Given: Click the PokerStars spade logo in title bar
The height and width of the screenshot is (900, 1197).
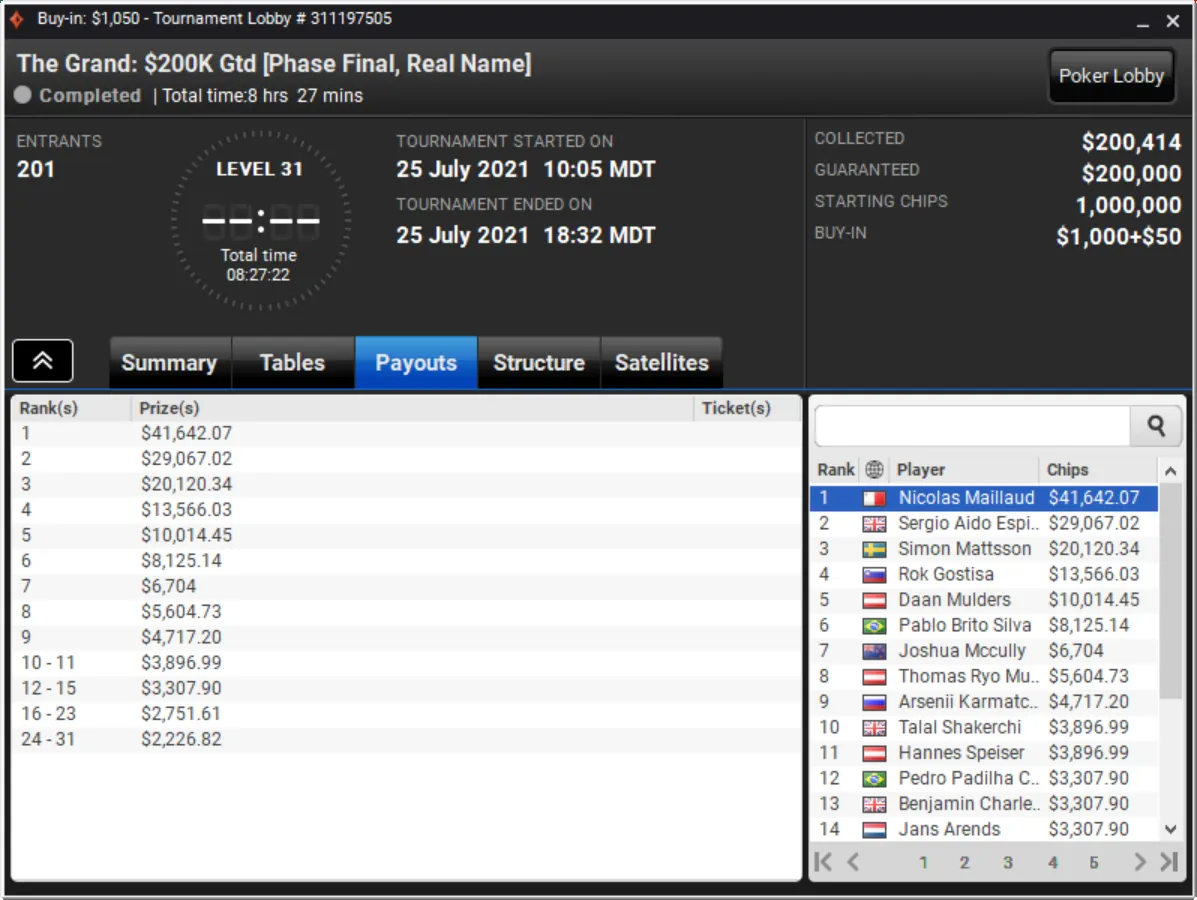Looking at the screenshot, I should (x=16, y=18).
